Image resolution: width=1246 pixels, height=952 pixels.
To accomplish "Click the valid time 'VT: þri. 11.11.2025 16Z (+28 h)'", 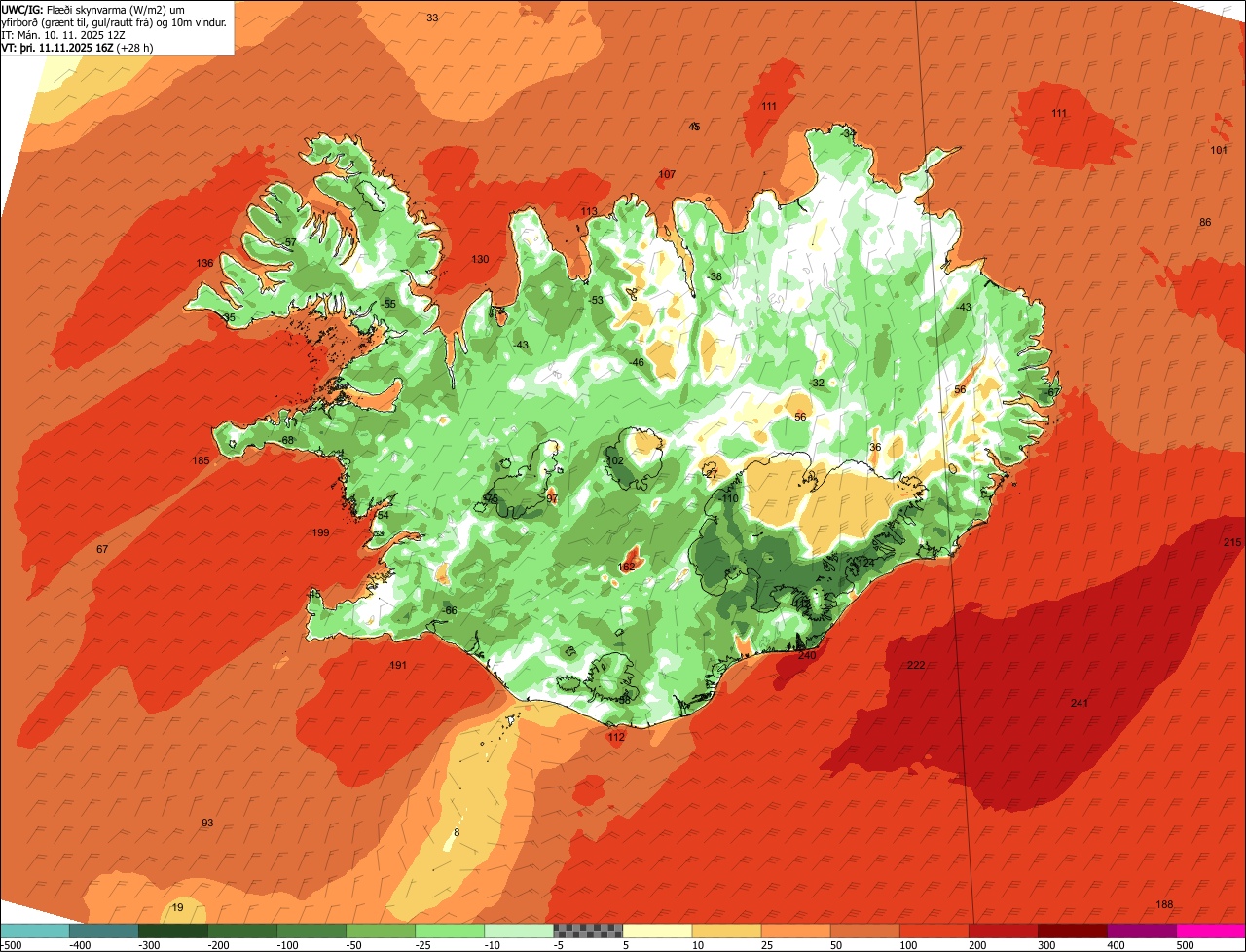I will [x=77, y=47].
